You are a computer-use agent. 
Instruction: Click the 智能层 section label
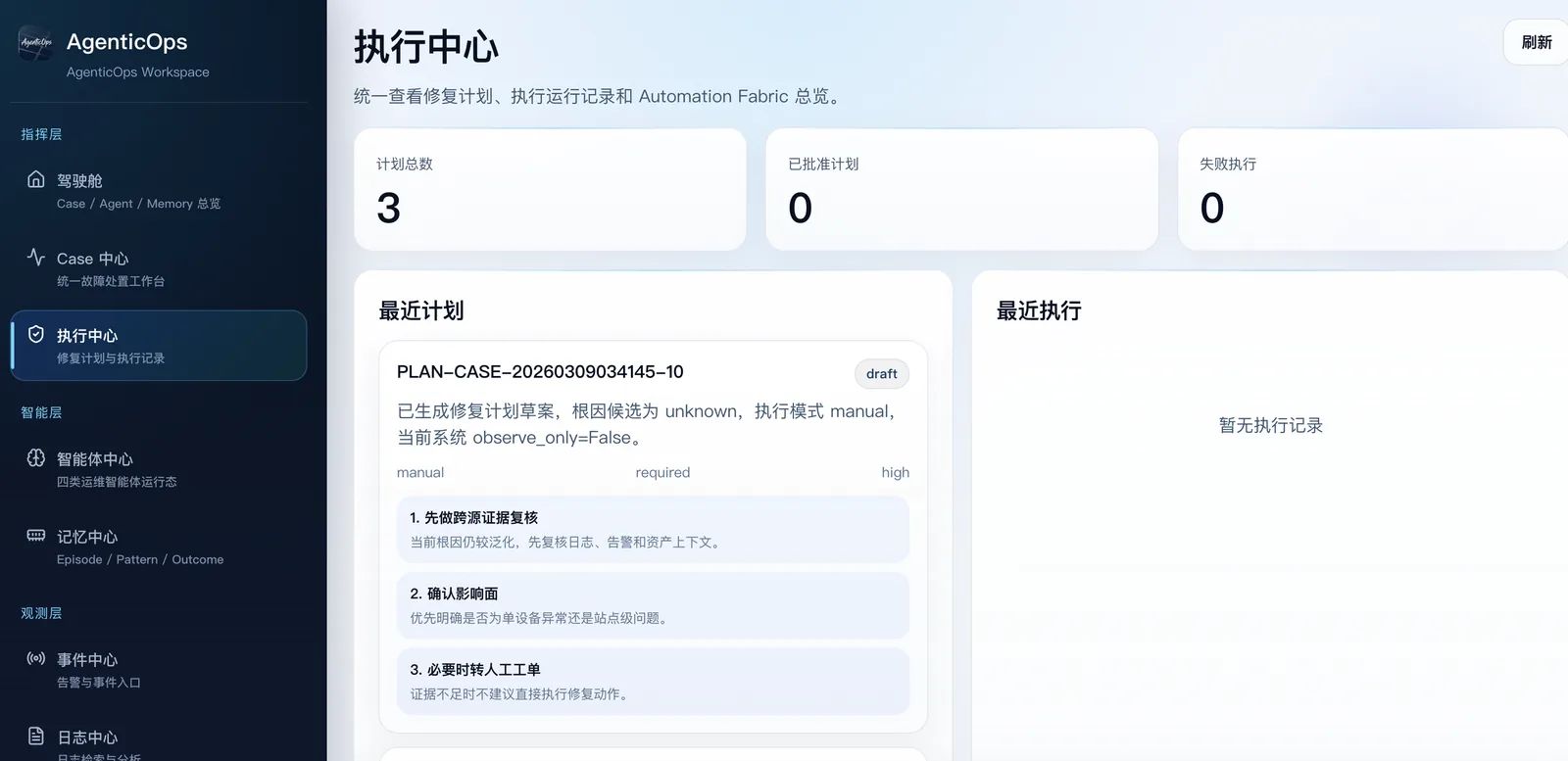click(x=41, y=412)
